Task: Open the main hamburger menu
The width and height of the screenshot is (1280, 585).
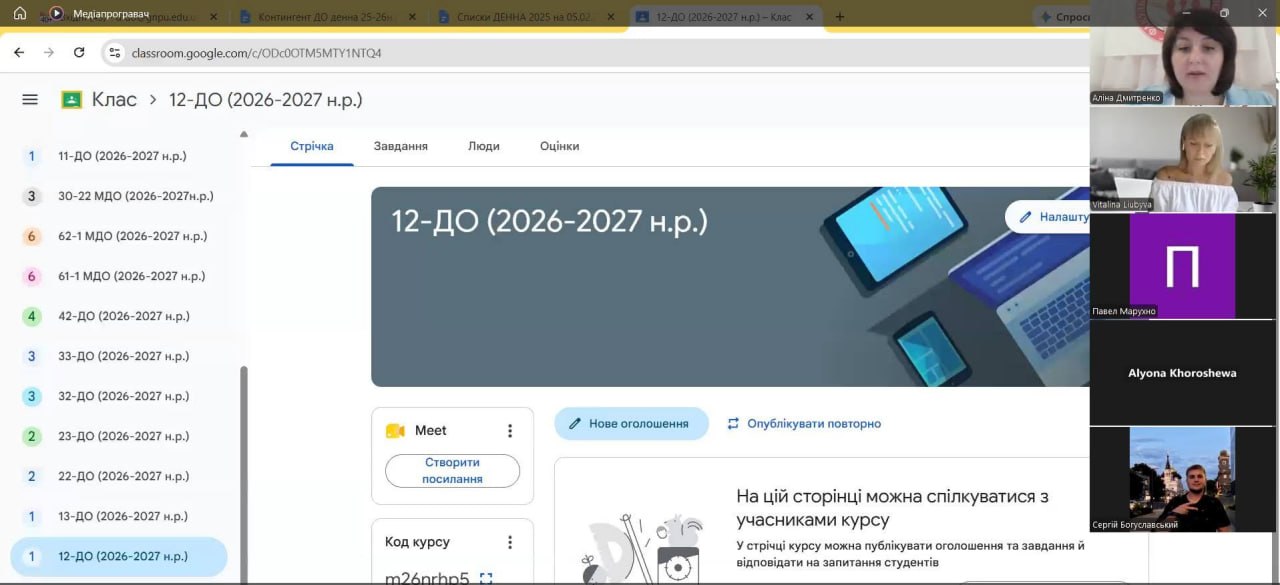Action: tap(30, 100)
